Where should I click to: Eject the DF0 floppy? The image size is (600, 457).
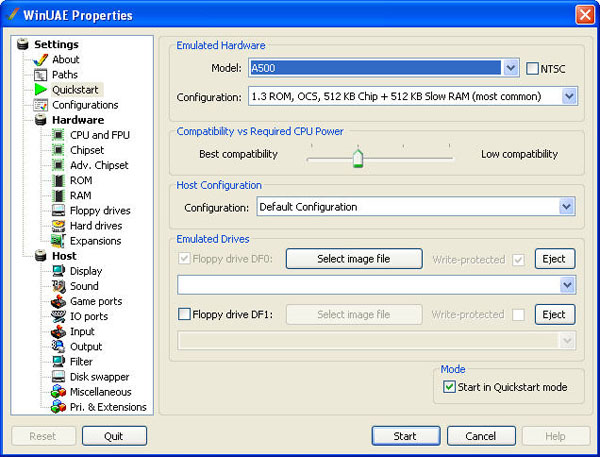[x=555, y=259]
